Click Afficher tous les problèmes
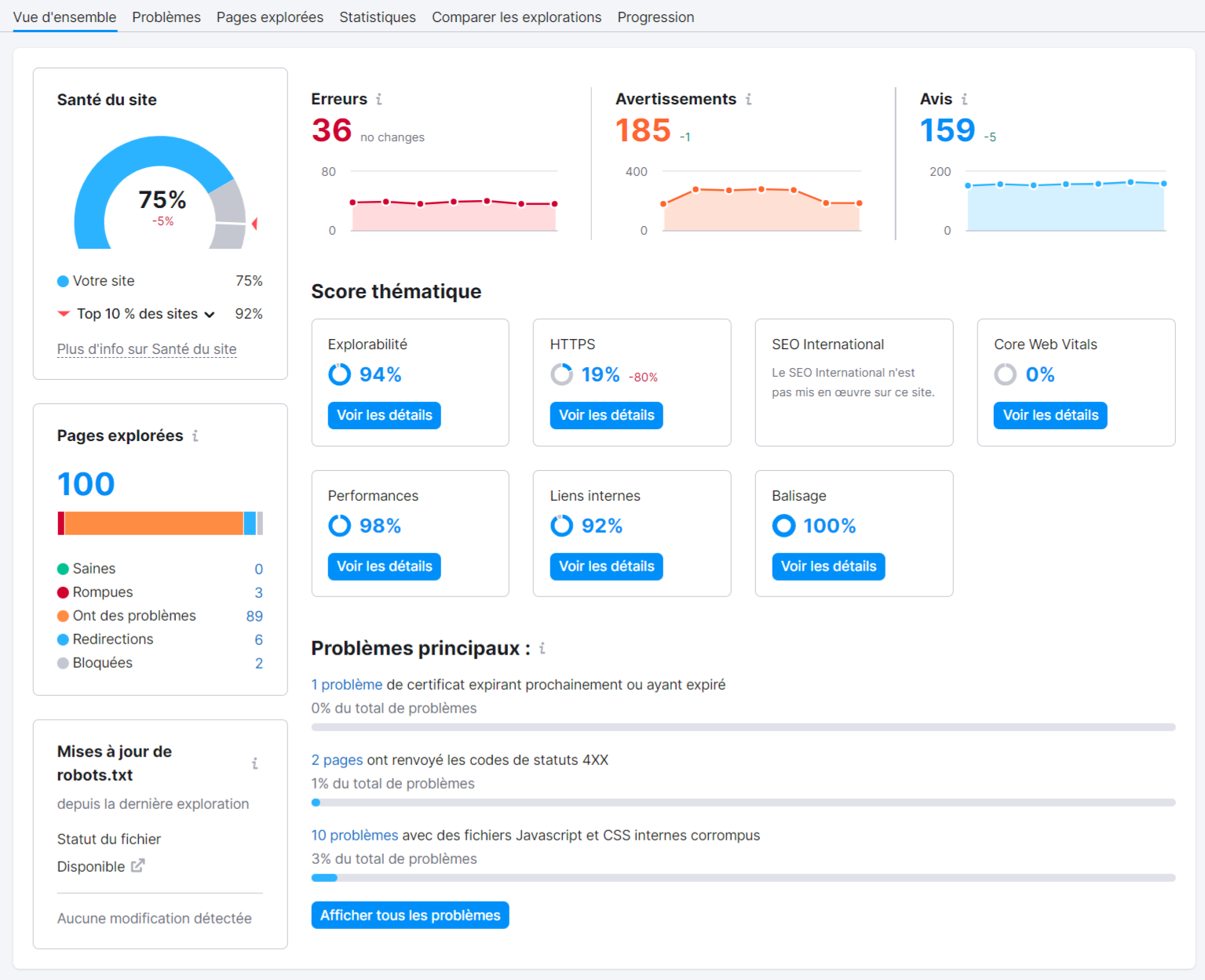Viewport: 1205px width, 980px height. tap(410, 915)
